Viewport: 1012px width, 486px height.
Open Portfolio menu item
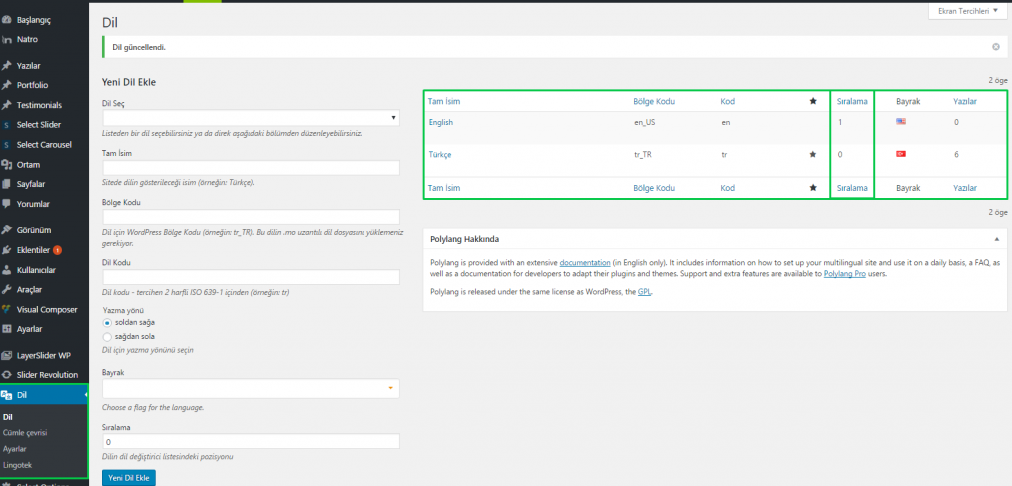coord(32,85)
